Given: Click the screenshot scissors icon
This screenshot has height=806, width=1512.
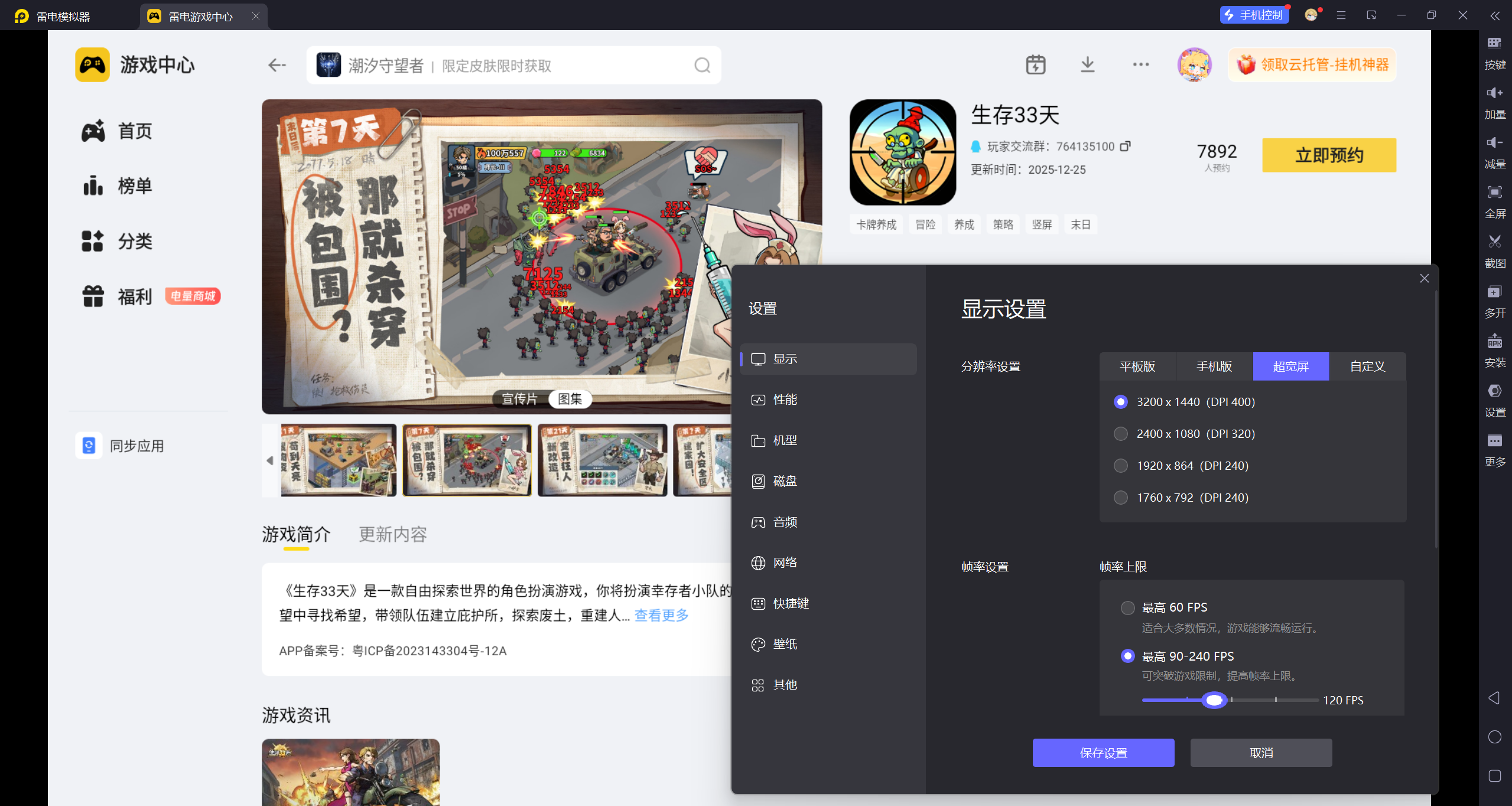Looking at the screenshot, I should (x=1494, y=242).
